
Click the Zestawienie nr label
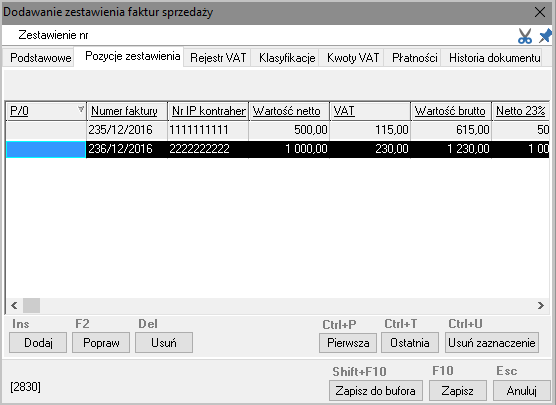click(x=53, y=35)
